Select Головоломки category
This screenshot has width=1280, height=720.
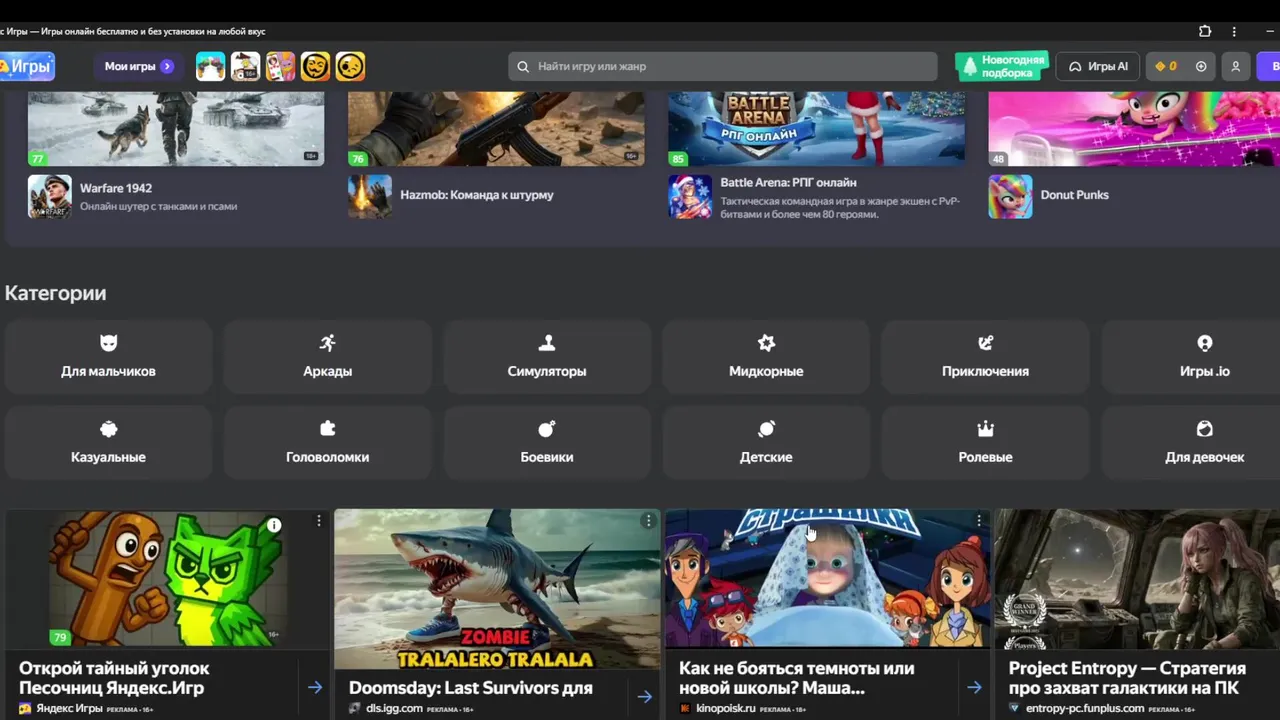click(327, 442)
